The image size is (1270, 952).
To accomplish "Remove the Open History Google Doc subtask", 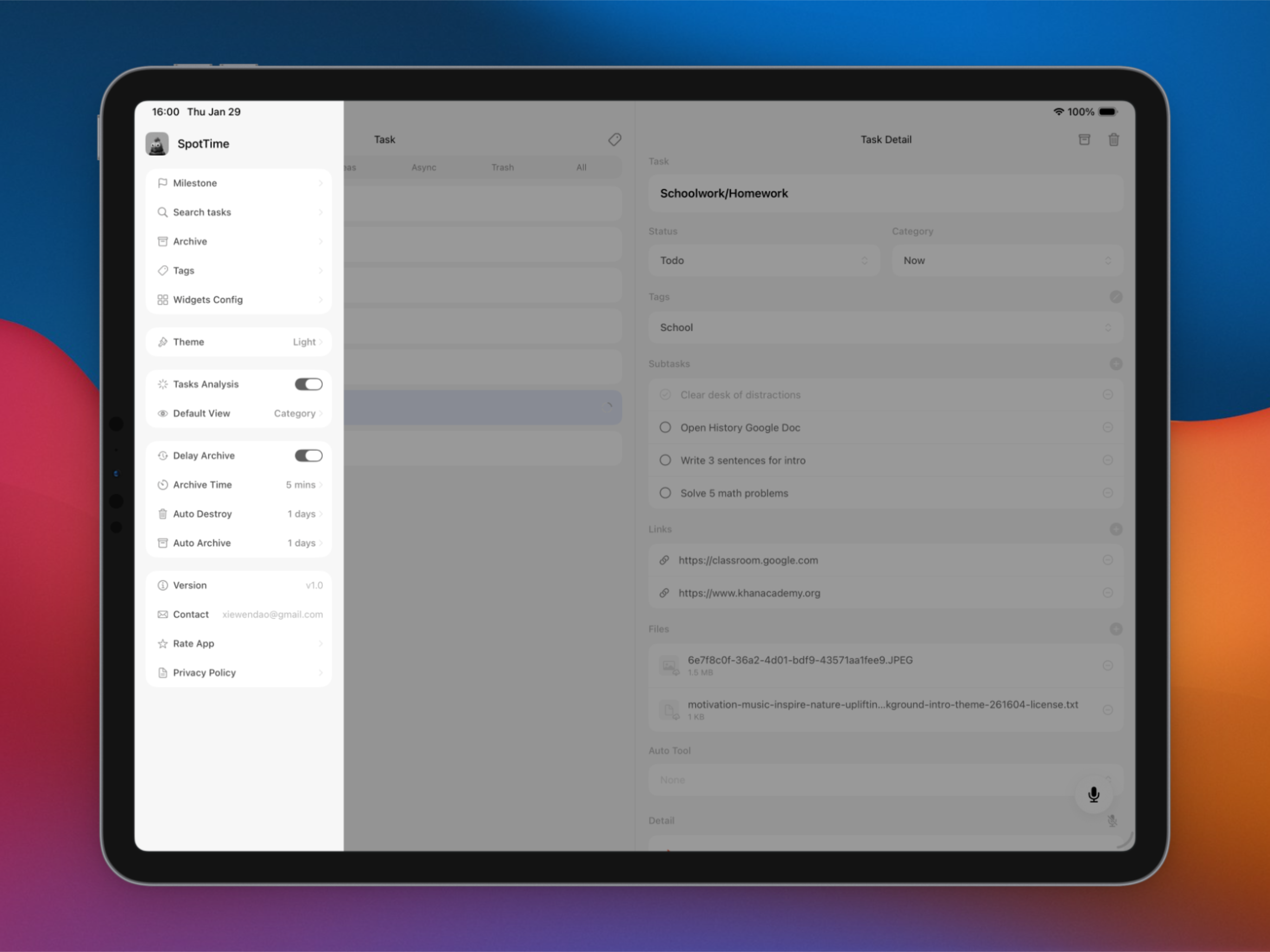I will [x=1108, y=428].
